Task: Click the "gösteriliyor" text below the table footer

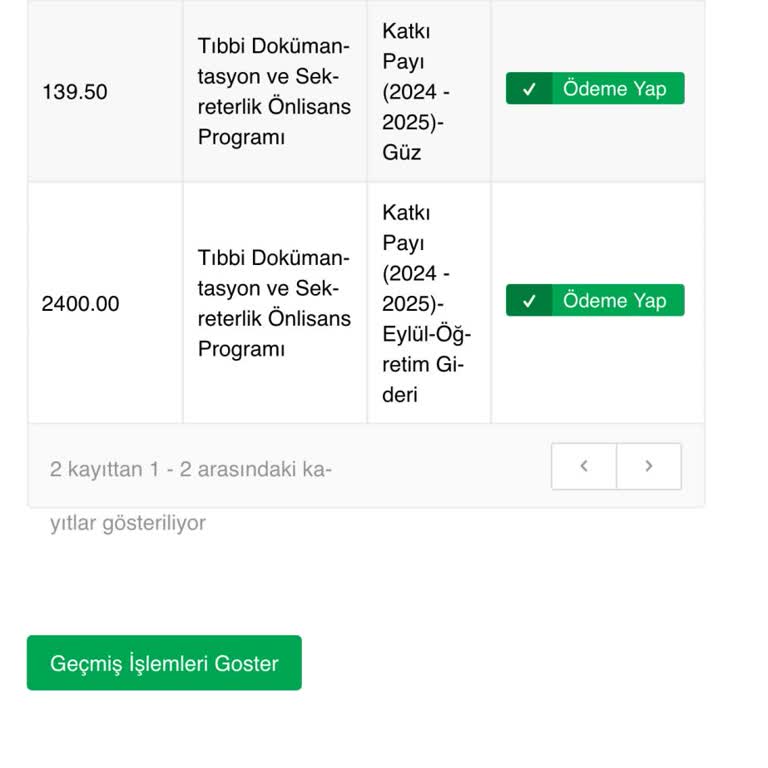Action: pos(151,523)
